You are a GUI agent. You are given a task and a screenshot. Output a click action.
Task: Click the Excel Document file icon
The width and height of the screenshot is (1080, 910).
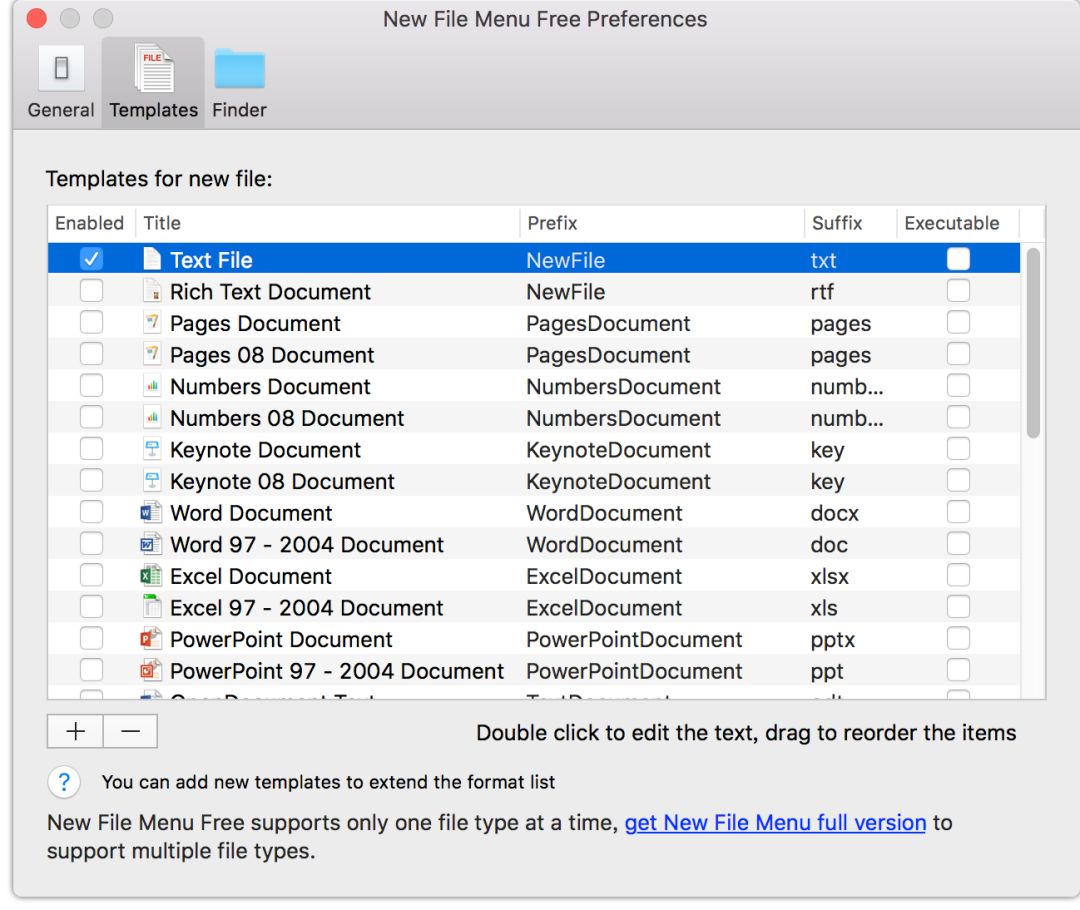click(x=151, y=576)
